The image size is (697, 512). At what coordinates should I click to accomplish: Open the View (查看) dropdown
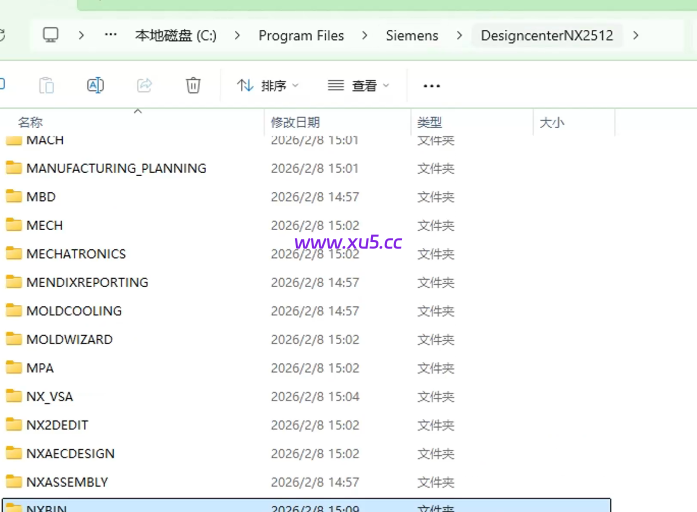(x=358, y=86)
